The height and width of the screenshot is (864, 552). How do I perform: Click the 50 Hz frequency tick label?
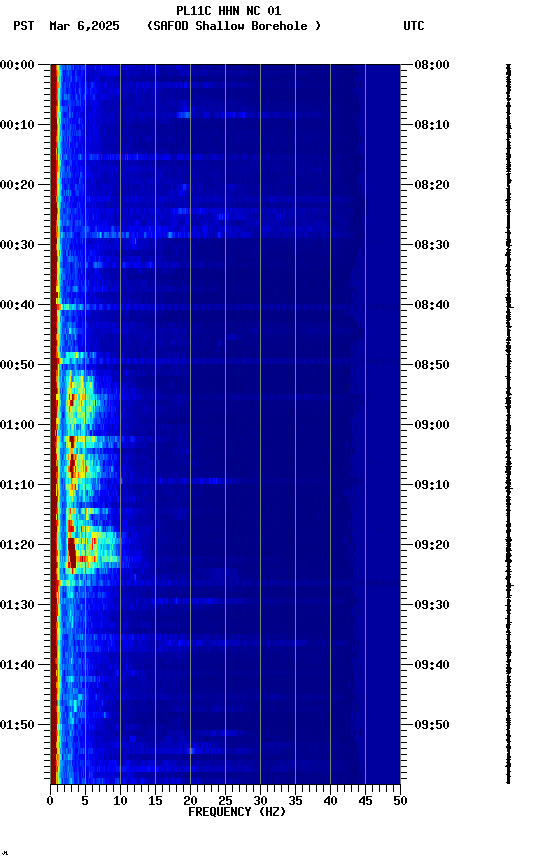400,801
